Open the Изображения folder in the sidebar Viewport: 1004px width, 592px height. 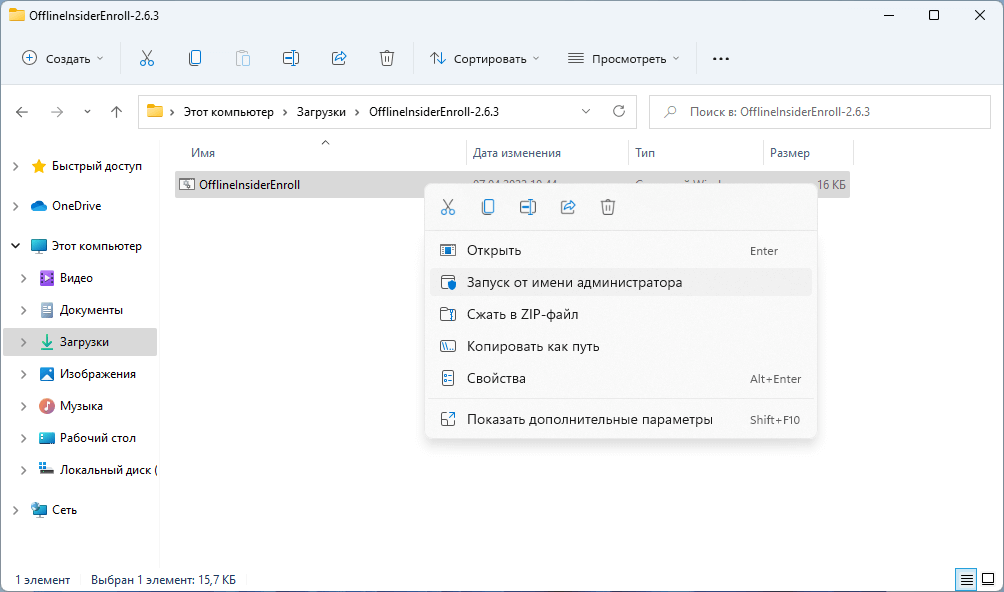pyautogui.click(x=97, y=374)
